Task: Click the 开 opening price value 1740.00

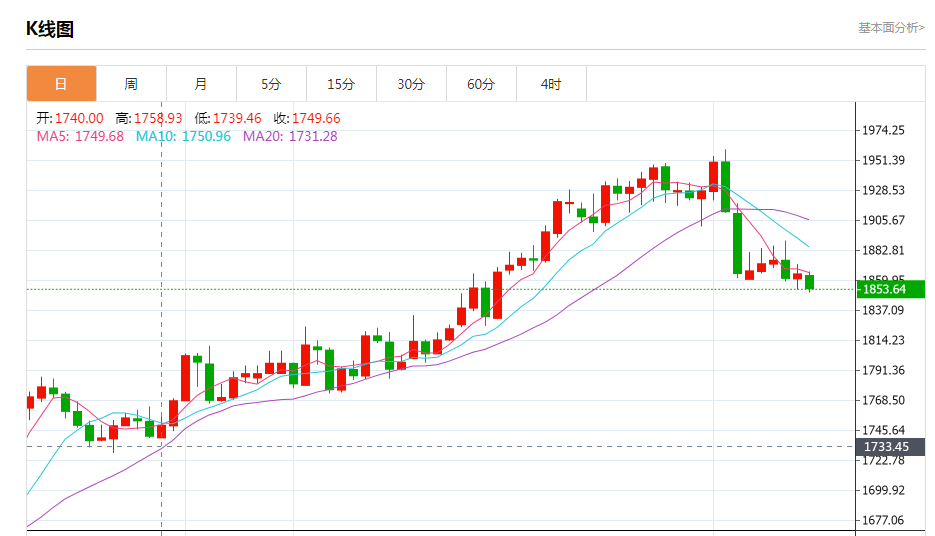Action: pyautogui.click(x=79, y=118)
